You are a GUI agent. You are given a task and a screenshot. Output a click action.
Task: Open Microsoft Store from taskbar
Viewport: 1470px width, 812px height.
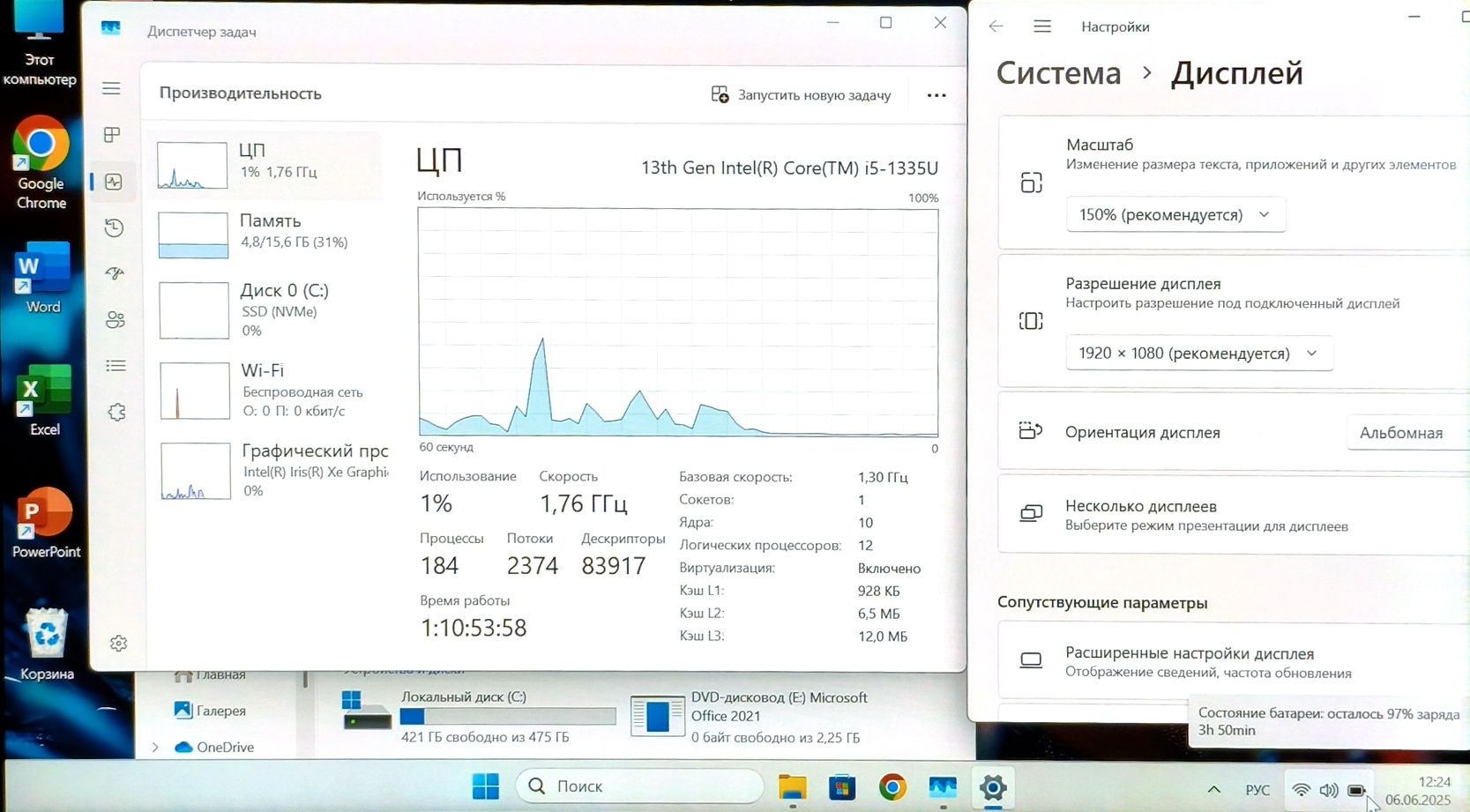[842, 786]
